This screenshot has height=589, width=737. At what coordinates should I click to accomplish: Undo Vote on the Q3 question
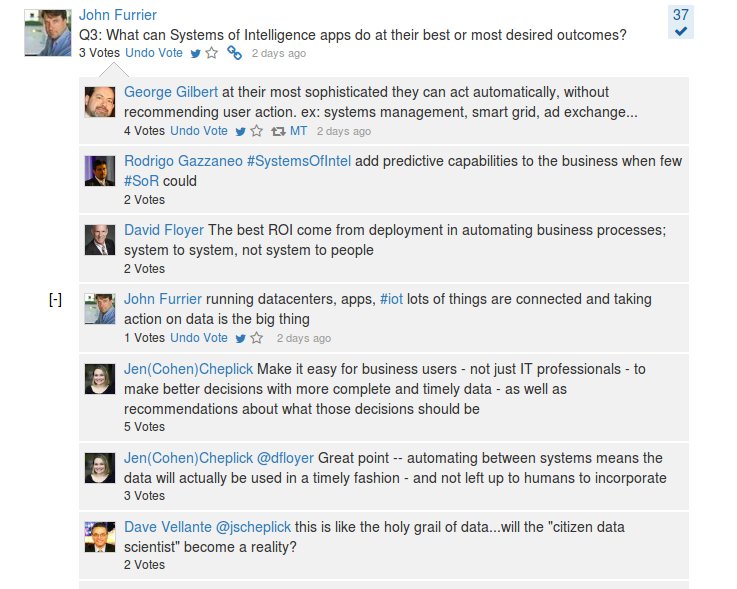coord(154,53)
